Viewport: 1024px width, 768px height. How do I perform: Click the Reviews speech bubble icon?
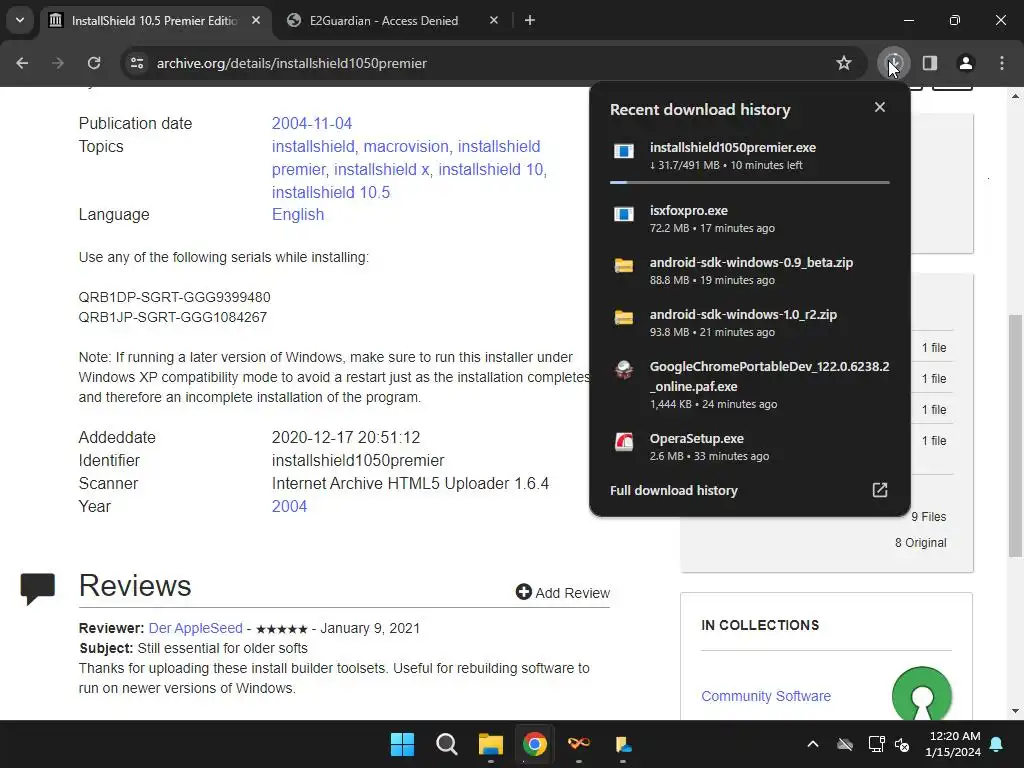[x=38, y=589]
